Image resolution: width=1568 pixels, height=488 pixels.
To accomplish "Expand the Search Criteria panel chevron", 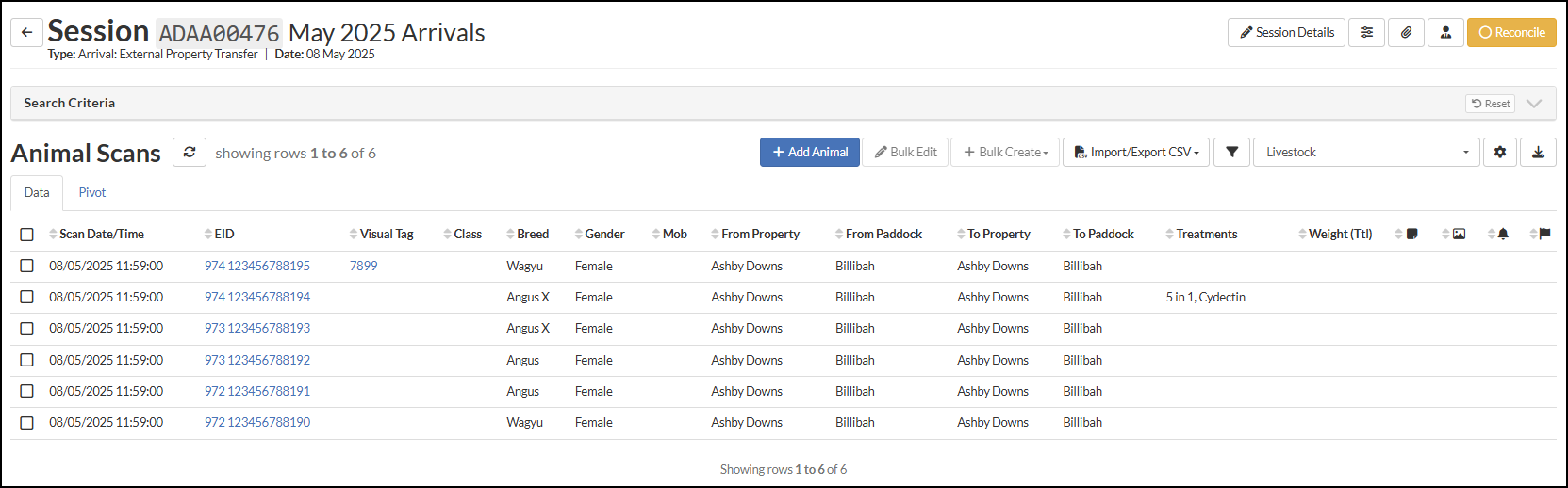I will (1534, 104).
